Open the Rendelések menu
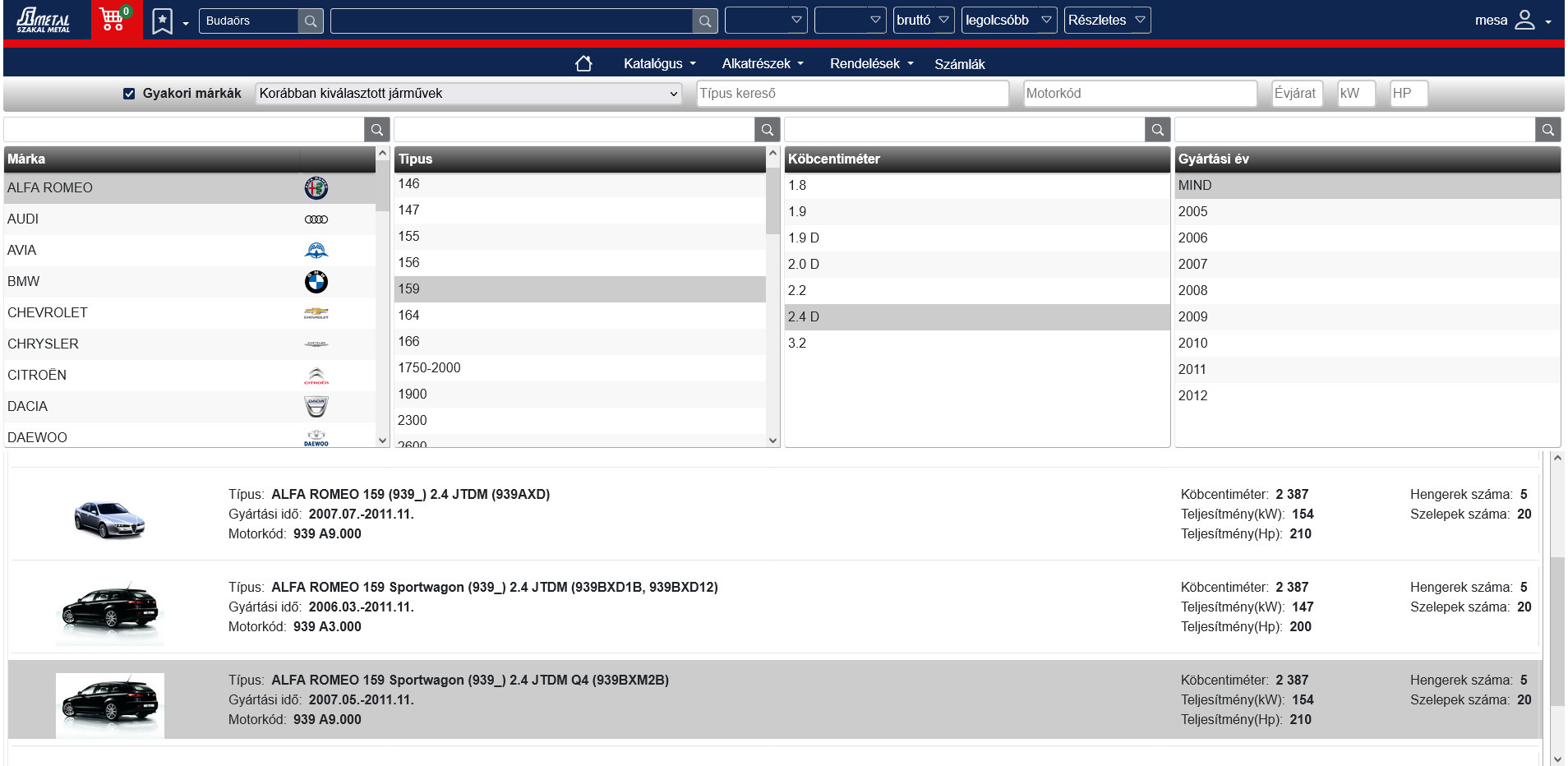The image size is (1568, 766). (872, 63)
